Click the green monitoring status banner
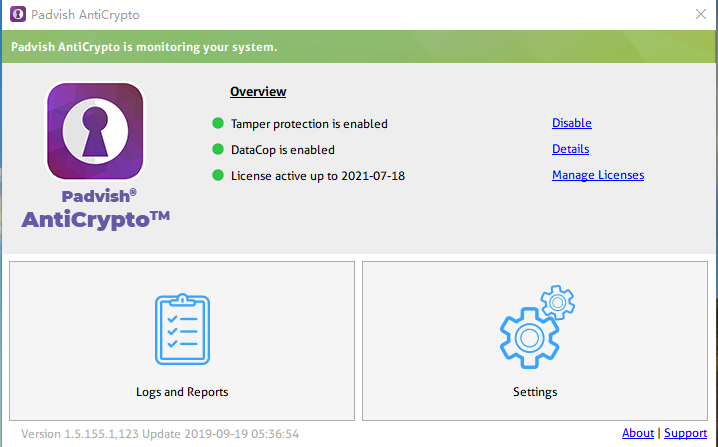718x447 pixels. tap(359, 47)
